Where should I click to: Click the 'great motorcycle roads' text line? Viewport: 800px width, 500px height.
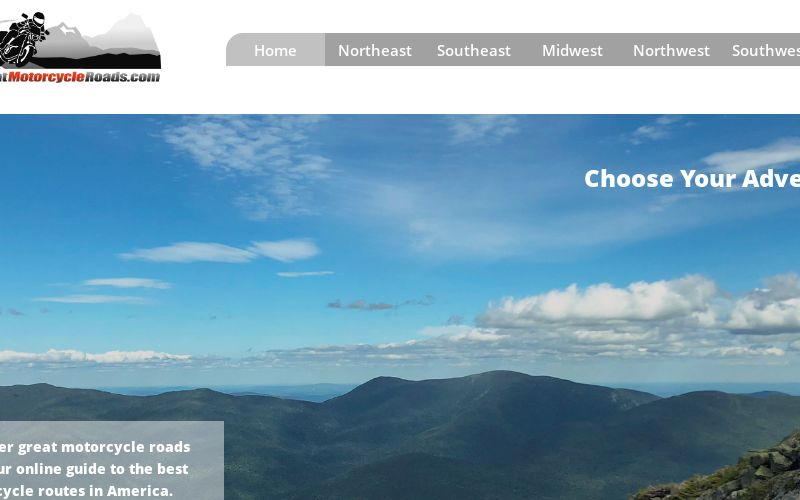(95, 446)
